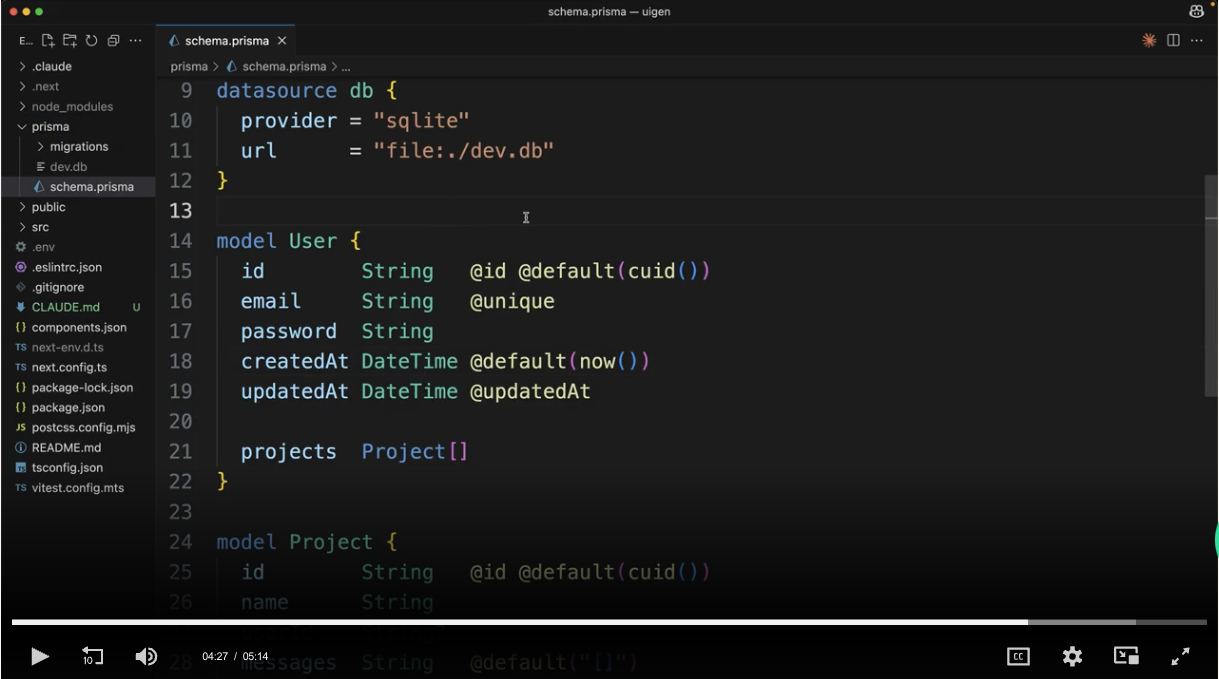Click the @updatedAt attribute text
Image resolution: width=1219 pixels, height=679 pixels.
pos(530,391)
